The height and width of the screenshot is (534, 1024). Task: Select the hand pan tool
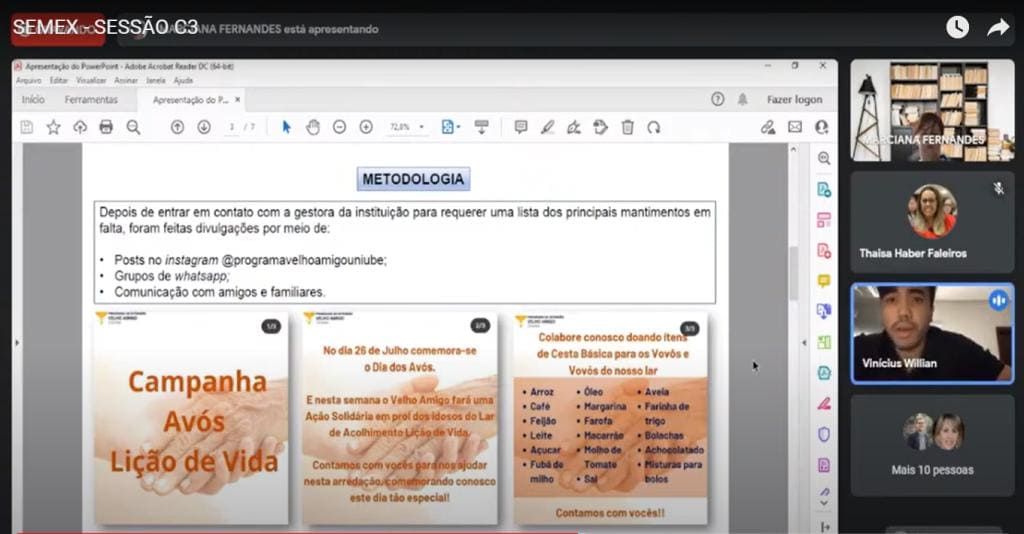(x=313, y=127)
